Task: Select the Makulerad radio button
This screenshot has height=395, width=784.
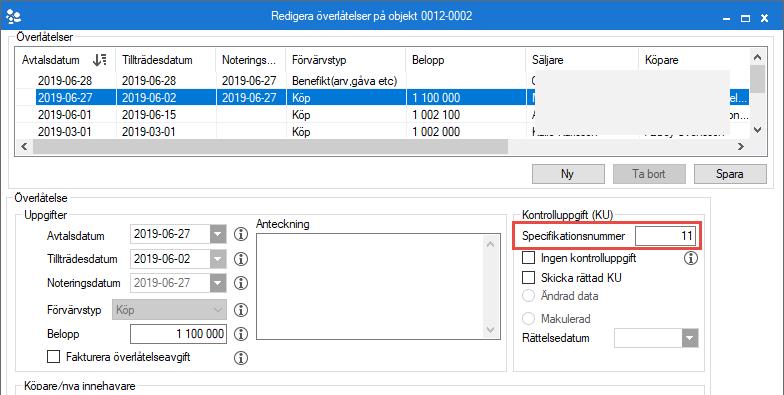Action: point(528,318)
